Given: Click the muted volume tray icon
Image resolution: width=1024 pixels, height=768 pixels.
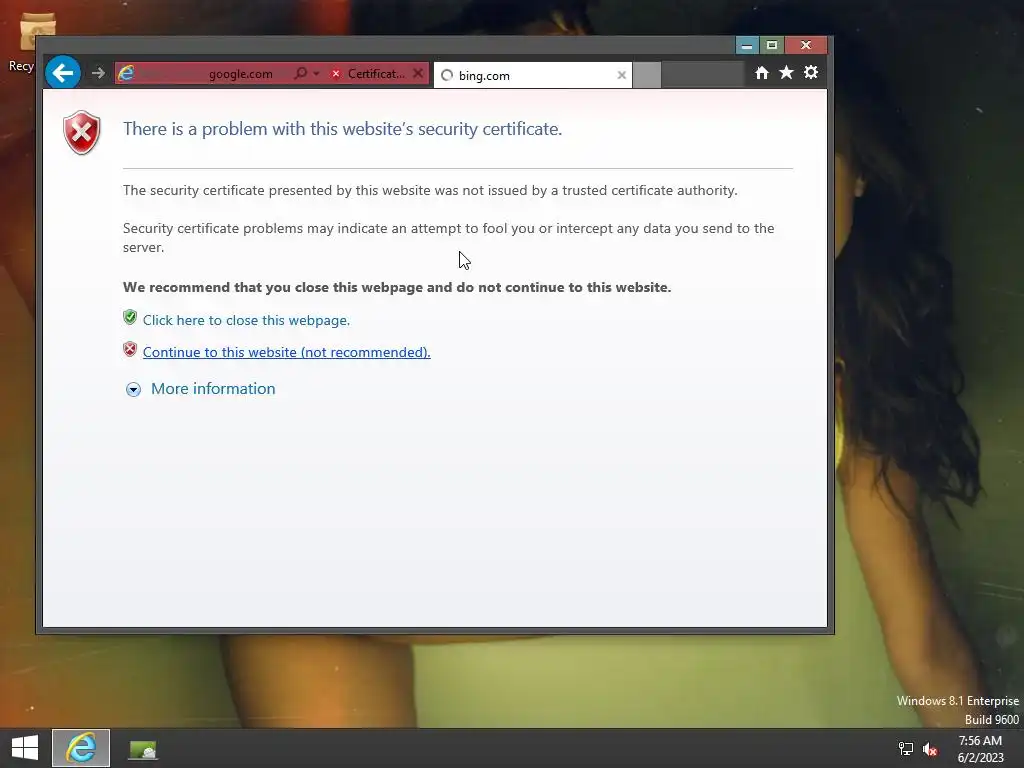Looking at the screenshot, I should click(930, 749).
